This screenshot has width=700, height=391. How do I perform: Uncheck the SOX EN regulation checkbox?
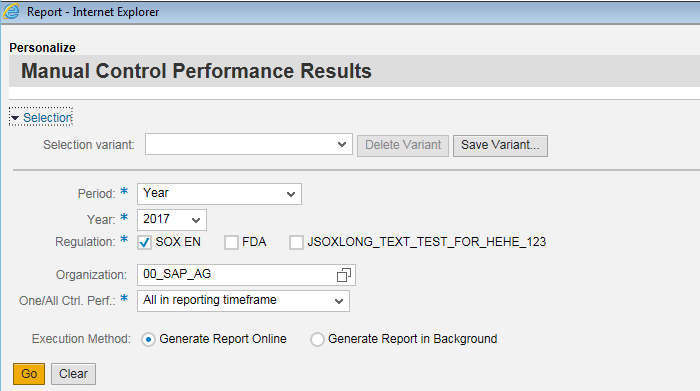pos(144,242)
